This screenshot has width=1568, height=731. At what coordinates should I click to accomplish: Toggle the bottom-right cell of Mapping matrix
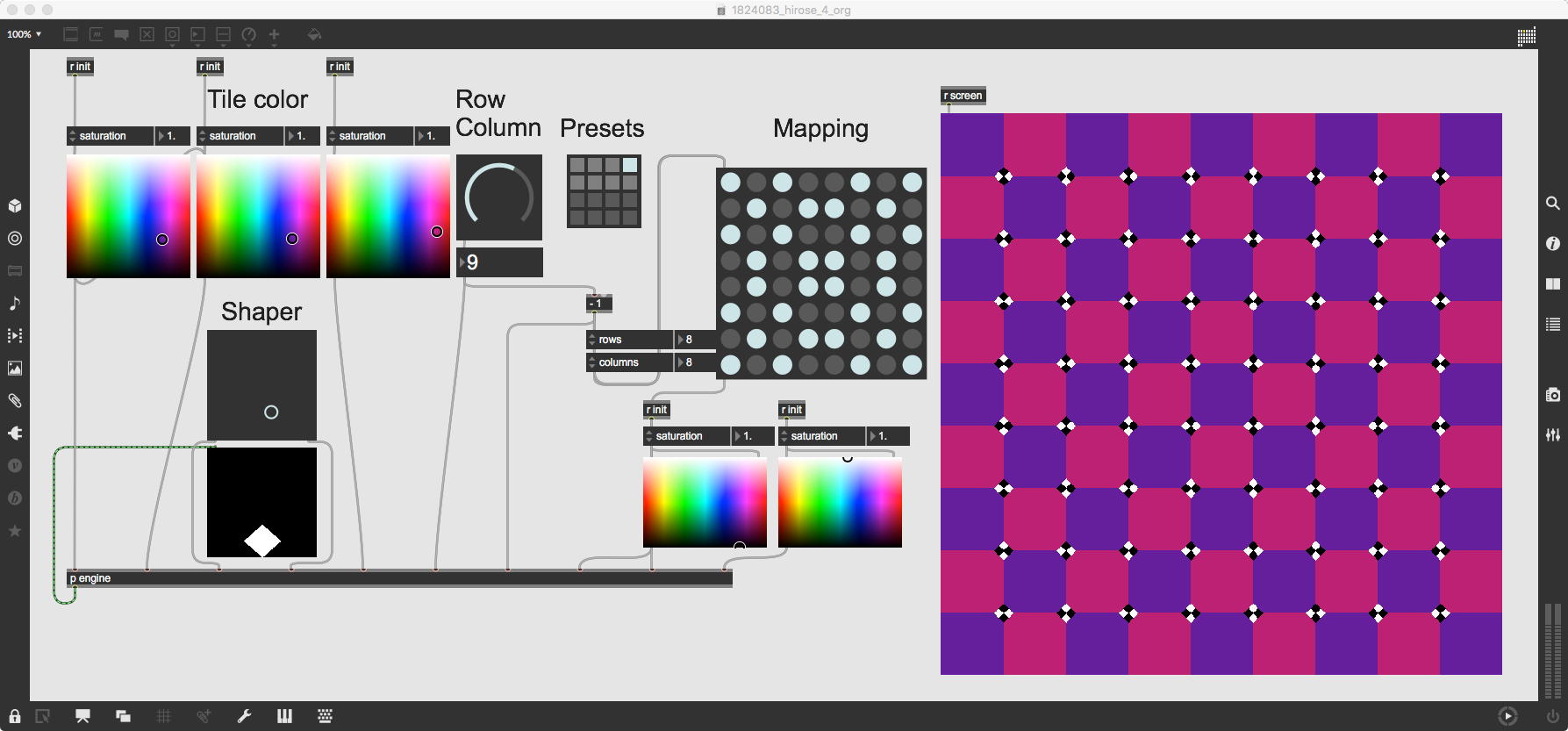[x=913, y=364]
